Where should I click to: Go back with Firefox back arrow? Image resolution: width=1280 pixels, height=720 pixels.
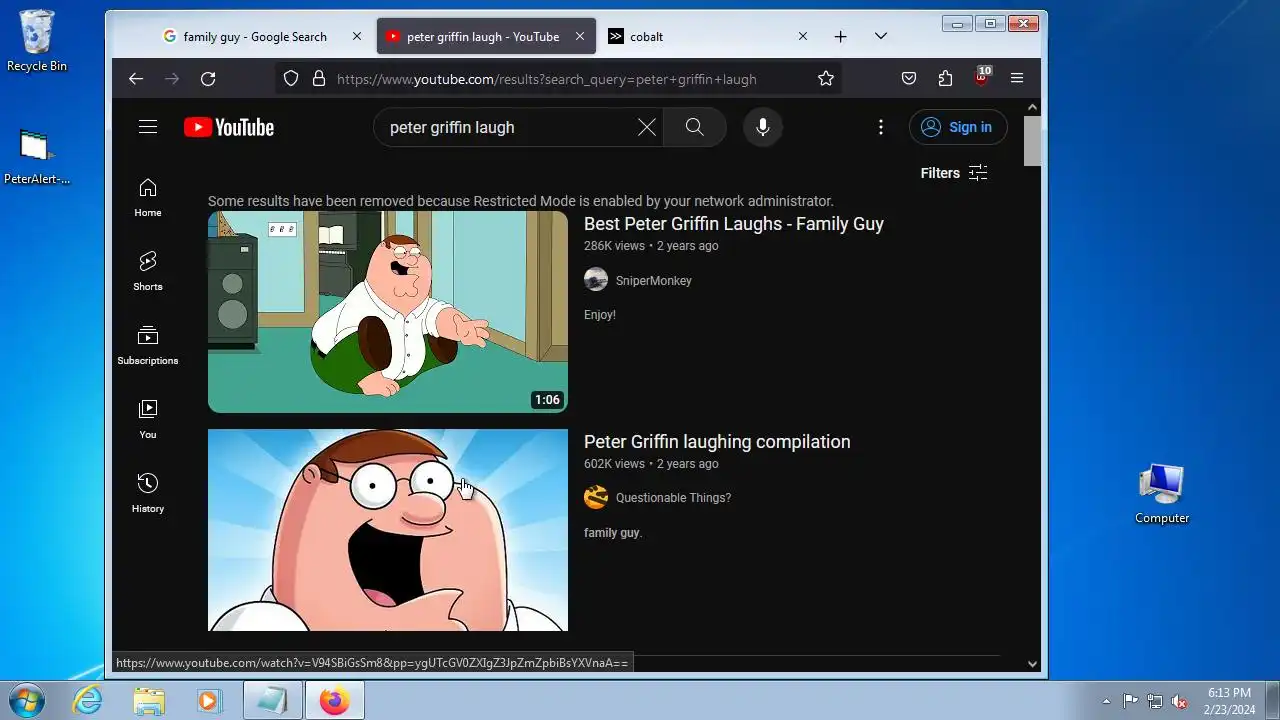[x=136, y=78]
